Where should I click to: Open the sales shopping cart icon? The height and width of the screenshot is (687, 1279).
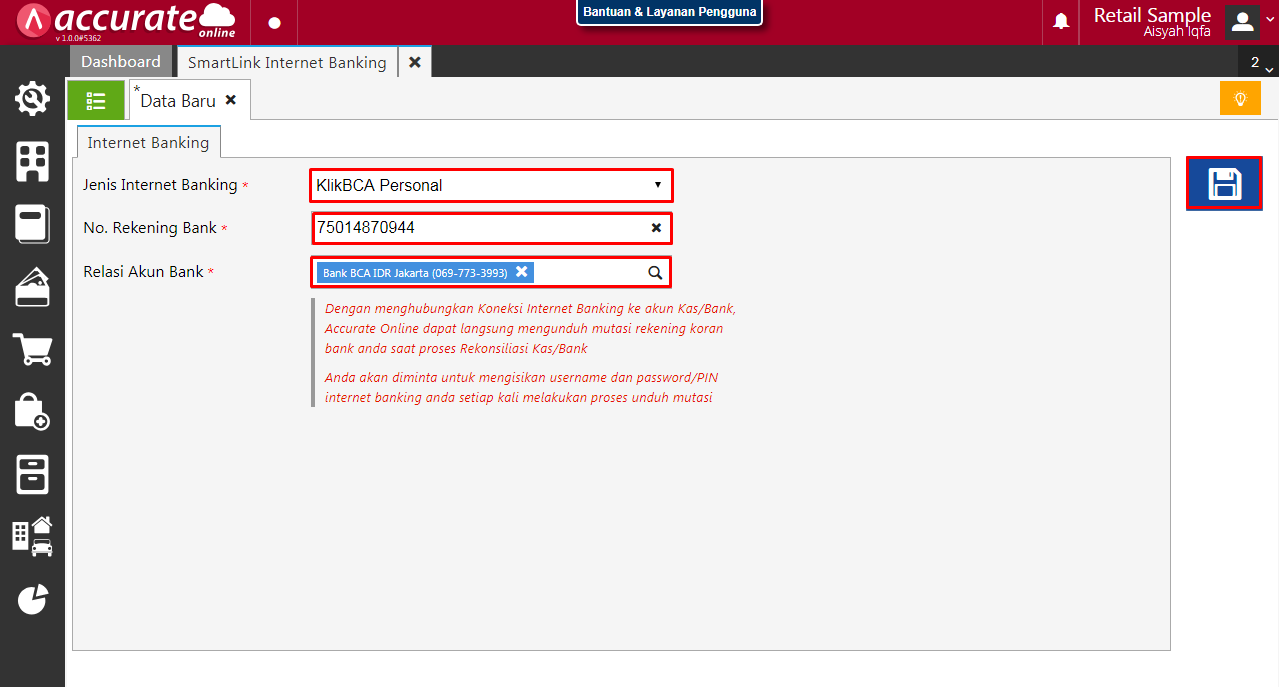point(32,349)
